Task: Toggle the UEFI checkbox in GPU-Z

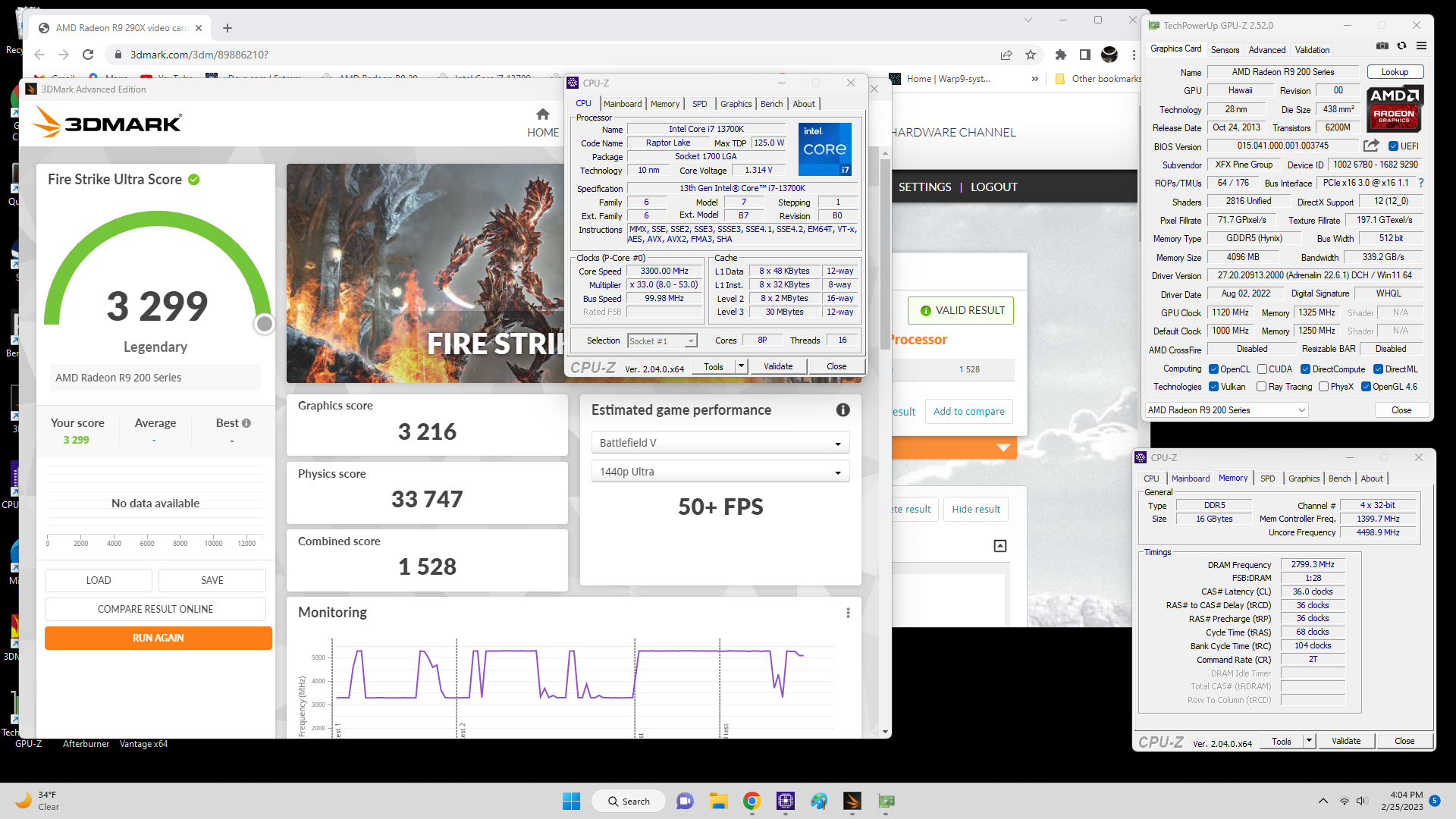Action: coord(1393,146)
